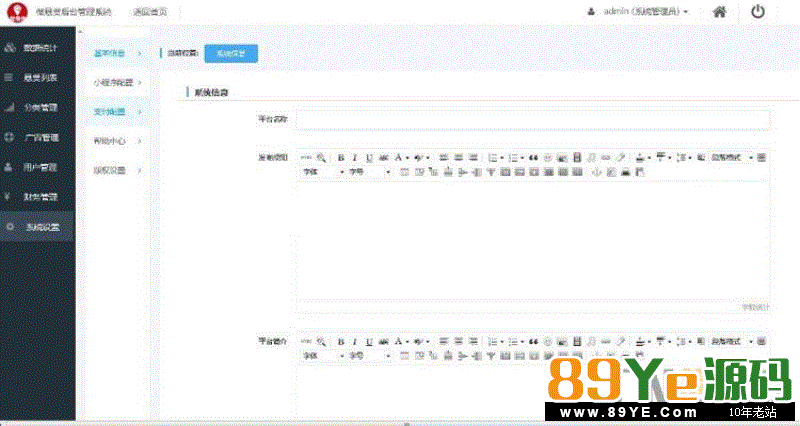Select the 支付配置 submenu item
The width and height of the screenshot is (800, 426).
click(117, 112)
